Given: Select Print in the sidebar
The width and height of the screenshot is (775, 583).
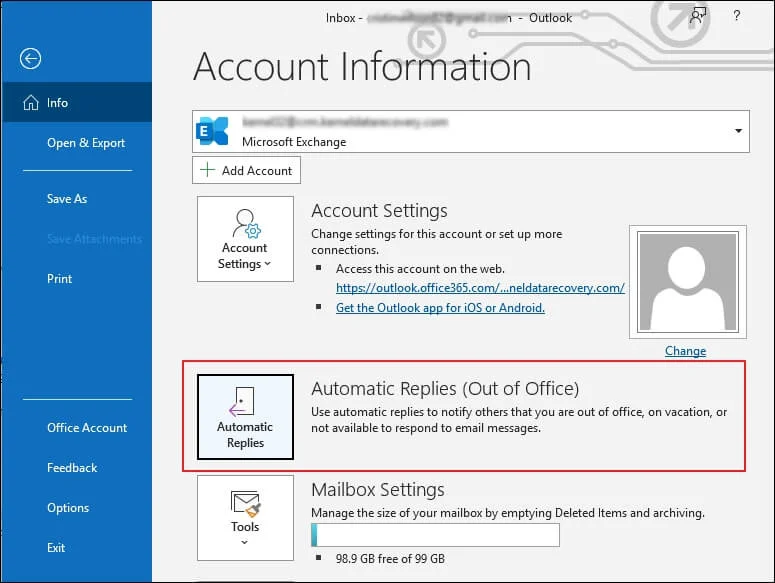Looking at the screenshot, I should point(59,279).
